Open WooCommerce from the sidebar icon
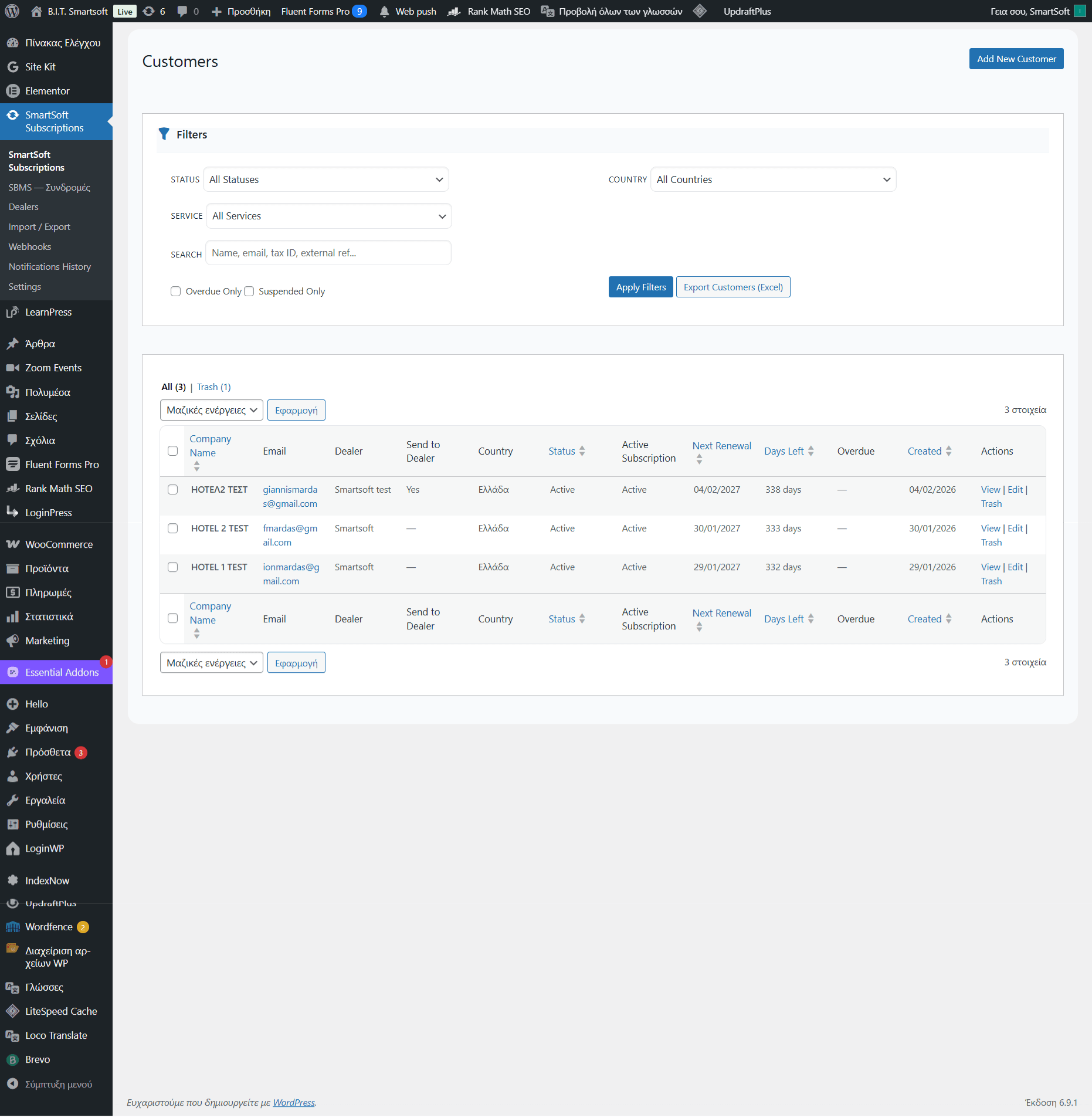This screenshot has width=1092, height=1118. [12, 544]
